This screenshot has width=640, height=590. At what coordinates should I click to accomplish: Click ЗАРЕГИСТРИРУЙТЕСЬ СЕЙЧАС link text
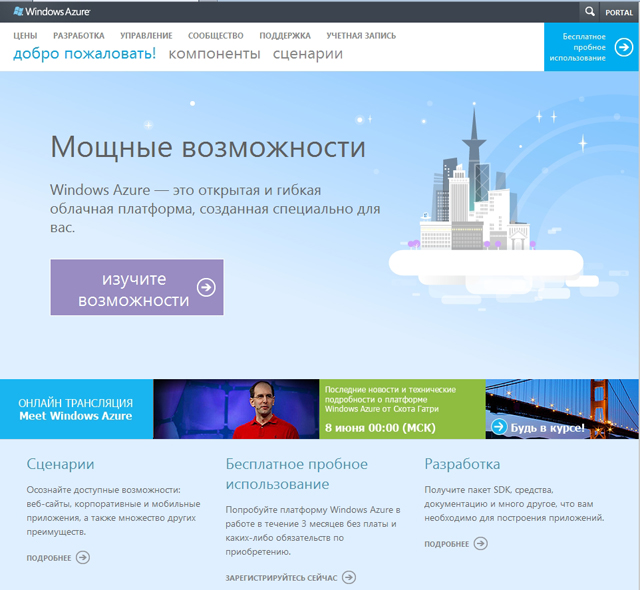(281, 578)
